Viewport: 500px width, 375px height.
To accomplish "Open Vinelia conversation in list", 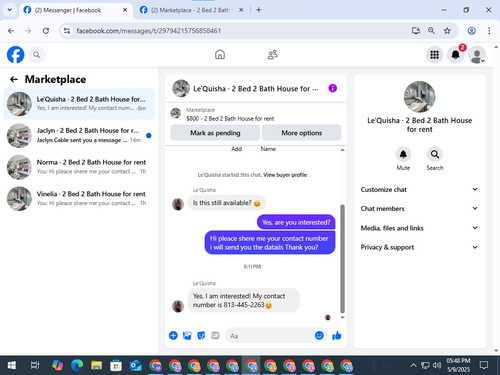I will (x=79, y=198).
